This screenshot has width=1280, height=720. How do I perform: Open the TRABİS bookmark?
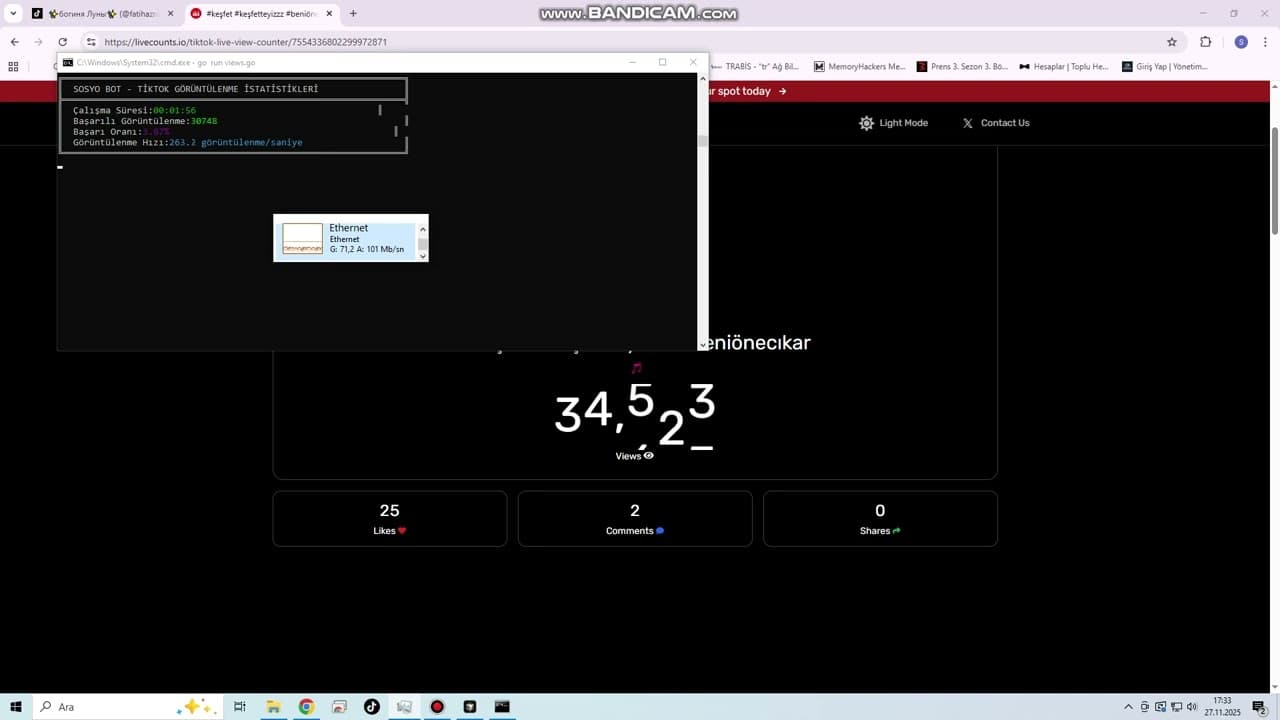(x=755, y=67)
